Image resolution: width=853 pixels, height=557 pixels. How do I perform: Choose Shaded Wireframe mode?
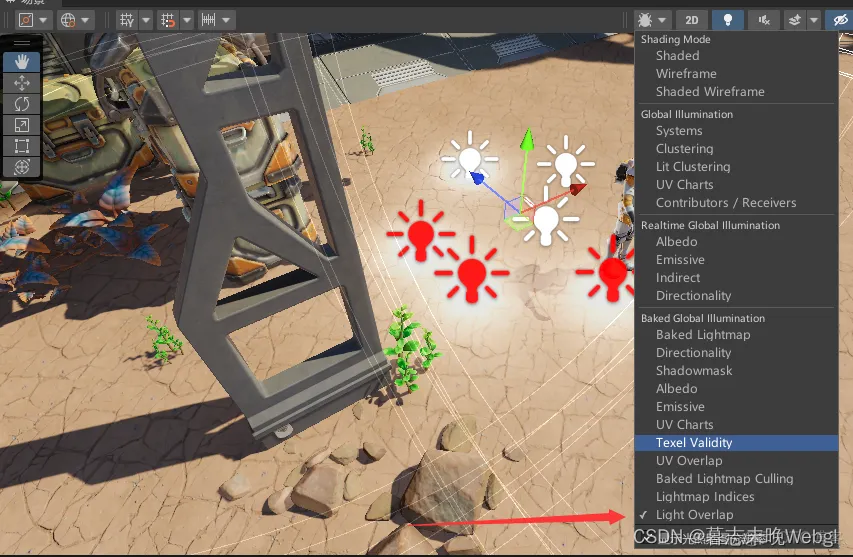tap(736, 91)
